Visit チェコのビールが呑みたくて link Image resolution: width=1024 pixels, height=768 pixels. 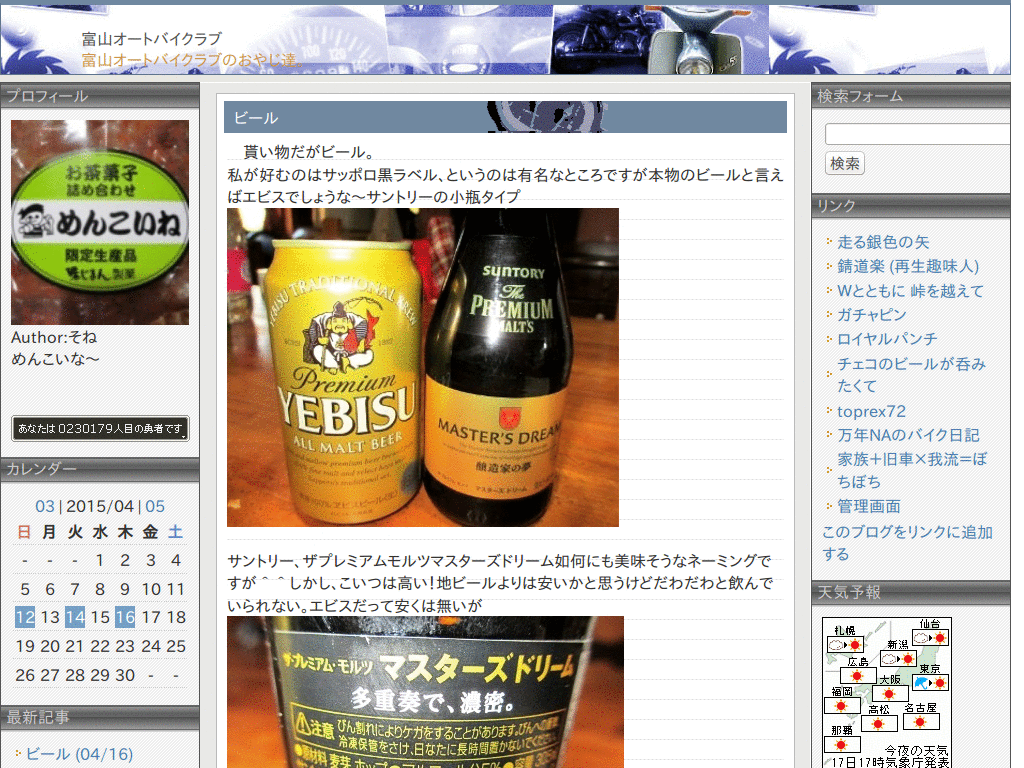[x=911, y=375]
